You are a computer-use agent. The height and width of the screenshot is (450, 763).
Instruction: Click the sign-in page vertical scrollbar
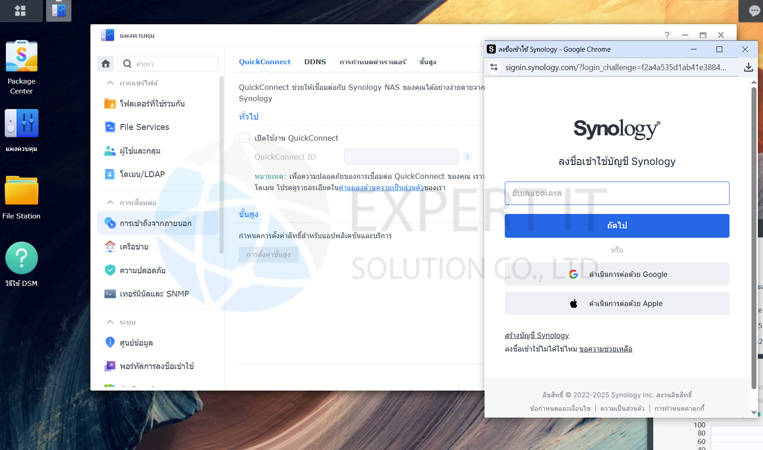point(754,238)
